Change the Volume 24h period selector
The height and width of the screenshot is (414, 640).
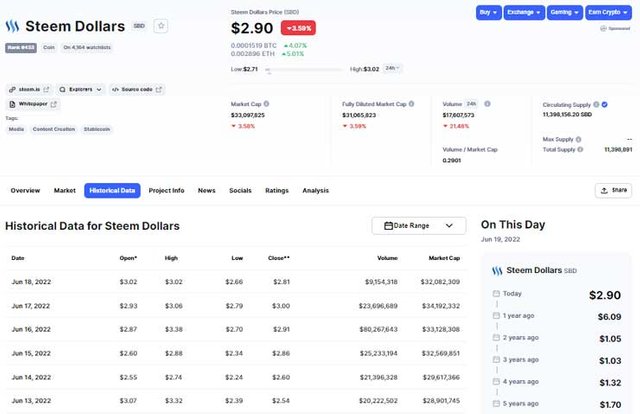(471, 104)
